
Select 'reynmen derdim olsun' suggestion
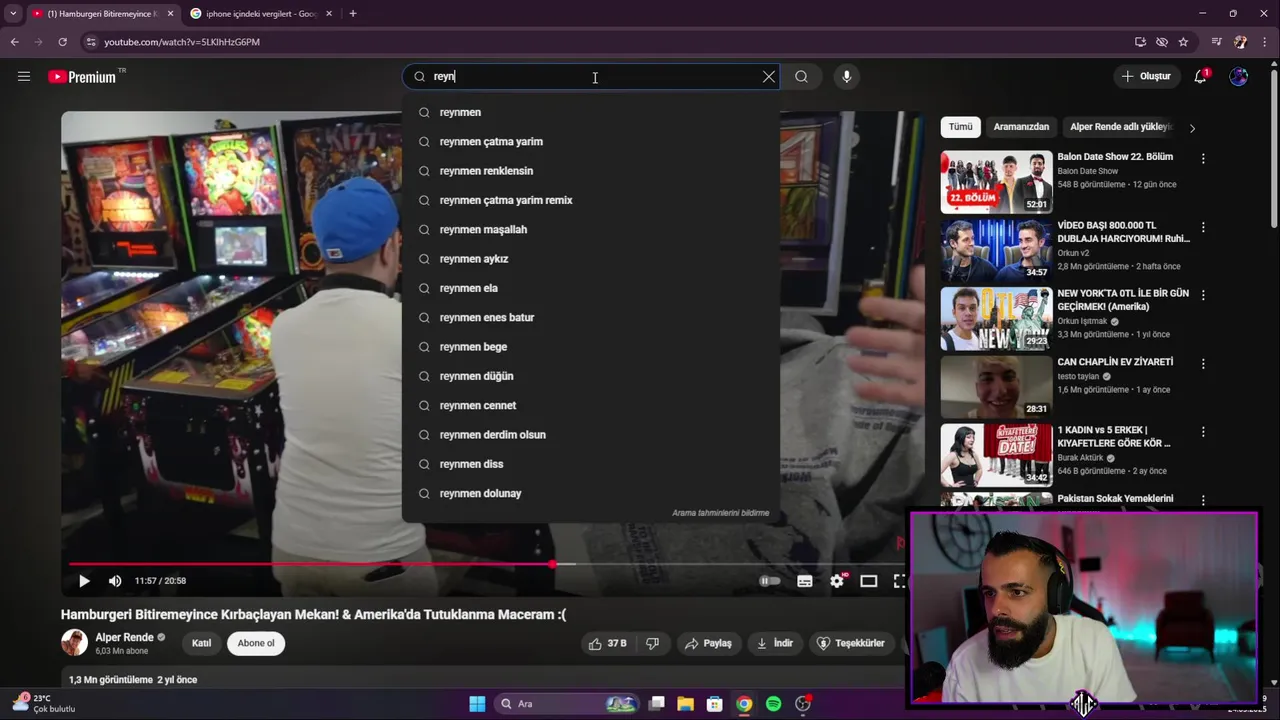click(590, 435)
